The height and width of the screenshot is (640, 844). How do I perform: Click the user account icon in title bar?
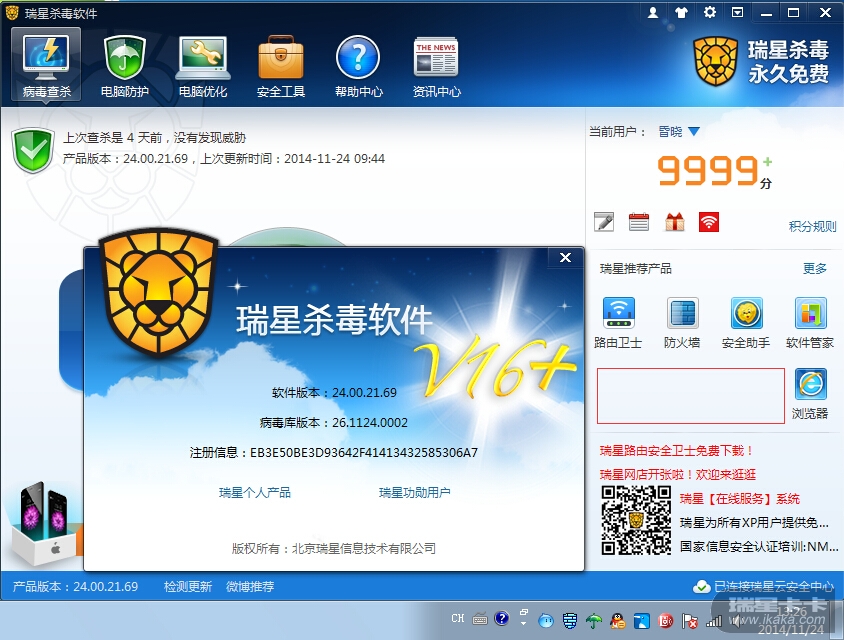653,12
